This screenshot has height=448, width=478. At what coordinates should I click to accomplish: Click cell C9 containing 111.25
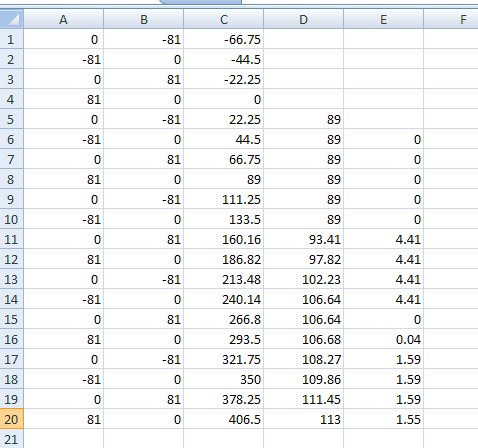click(223, 199)
